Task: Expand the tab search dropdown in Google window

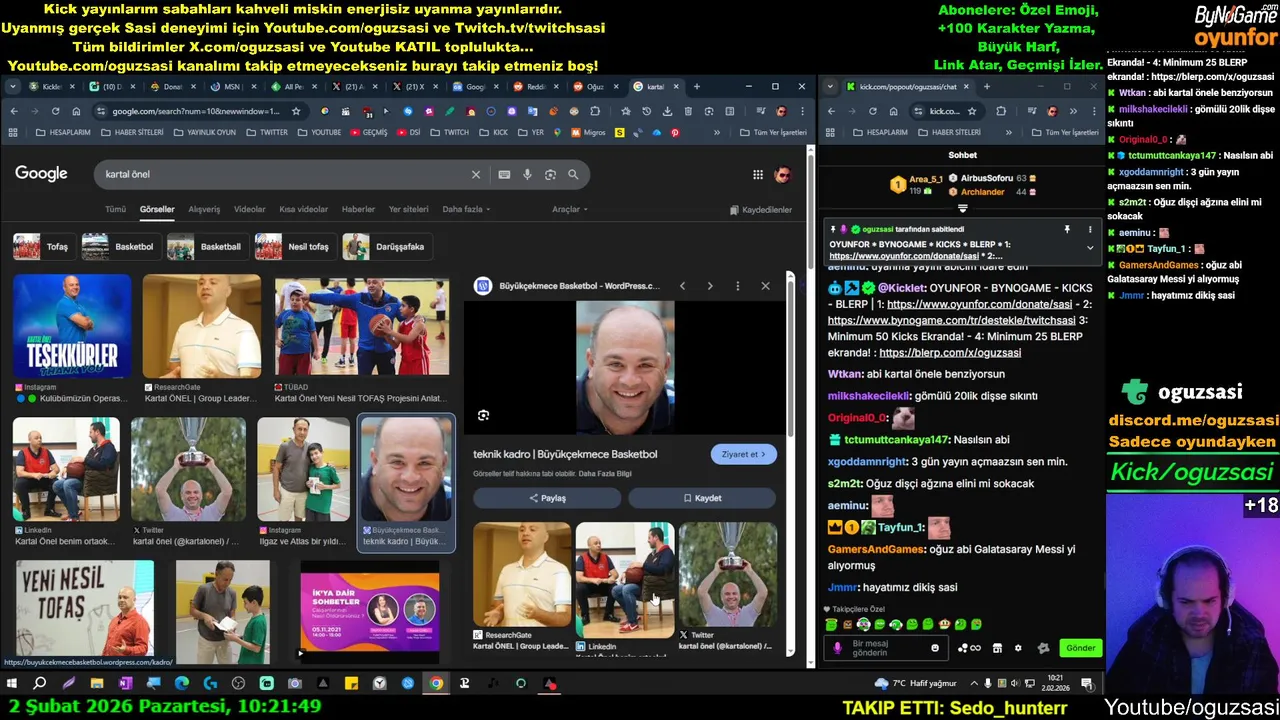Action: pyautogui.click(x=13, y=87)
